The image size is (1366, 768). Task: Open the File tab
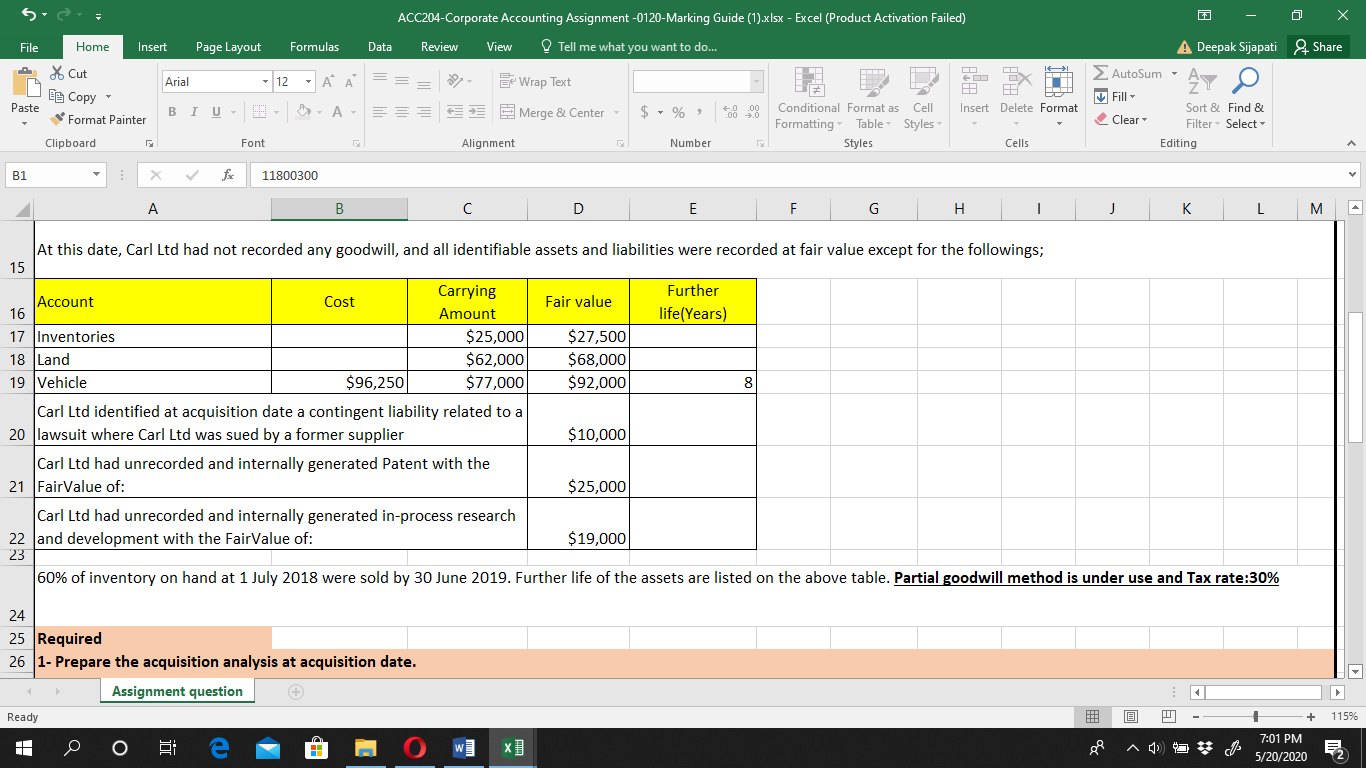click(x=29, y=47)
